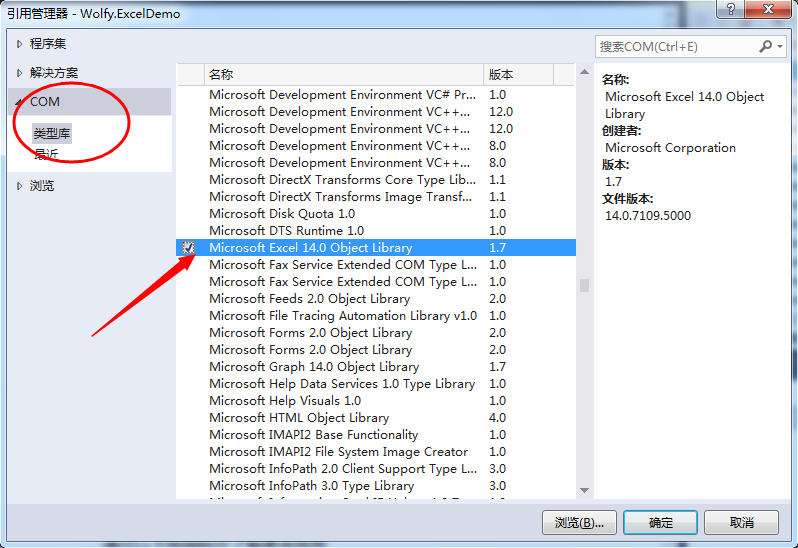Sort by the 名称 column header
Viewport: 798px width, 548px height.
pyautogui.click(x=344, y=75)
